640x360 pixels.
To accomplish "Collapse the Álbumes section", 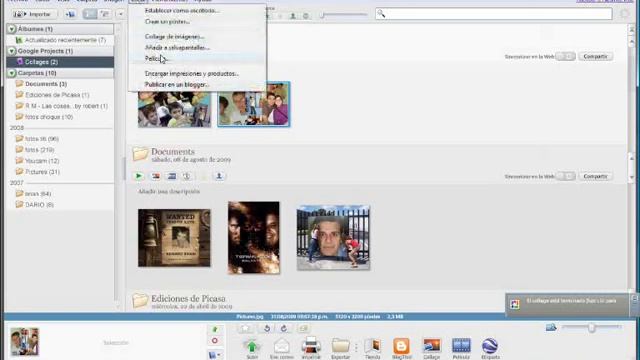I will [x=12, y=29].
